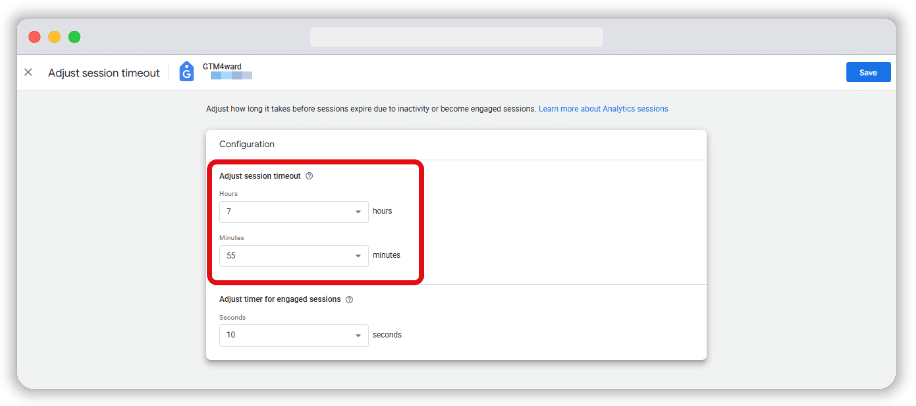Viewport: 916px width, 406px height.
Task: Click the red macOS close button
Action: (x=34, y=37)
